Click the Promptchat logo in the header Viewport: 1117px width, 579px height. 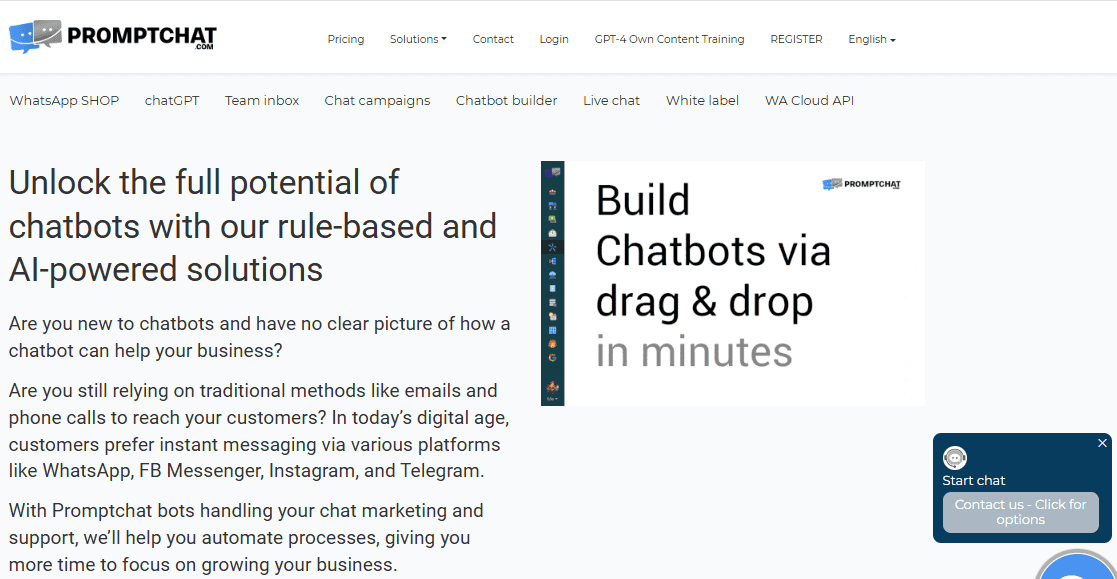point(113,36)
